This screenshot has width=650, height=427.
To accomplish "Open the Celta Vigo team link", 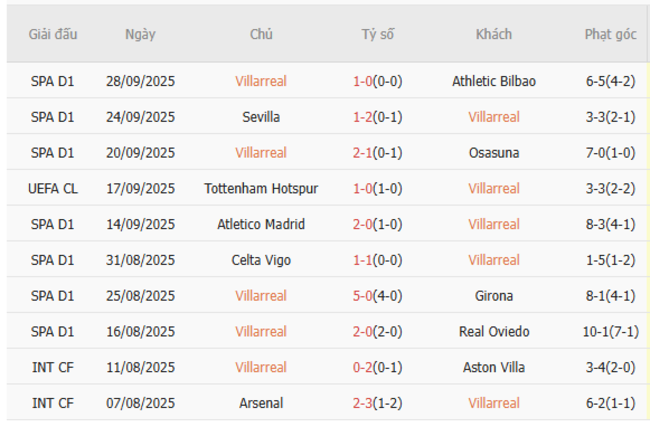I will pyautogui.click(x=261, y=260).
